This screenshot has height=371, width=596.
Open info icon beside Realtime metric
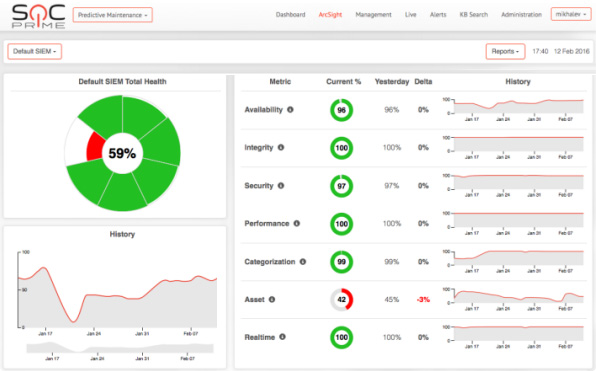point(282,337)
